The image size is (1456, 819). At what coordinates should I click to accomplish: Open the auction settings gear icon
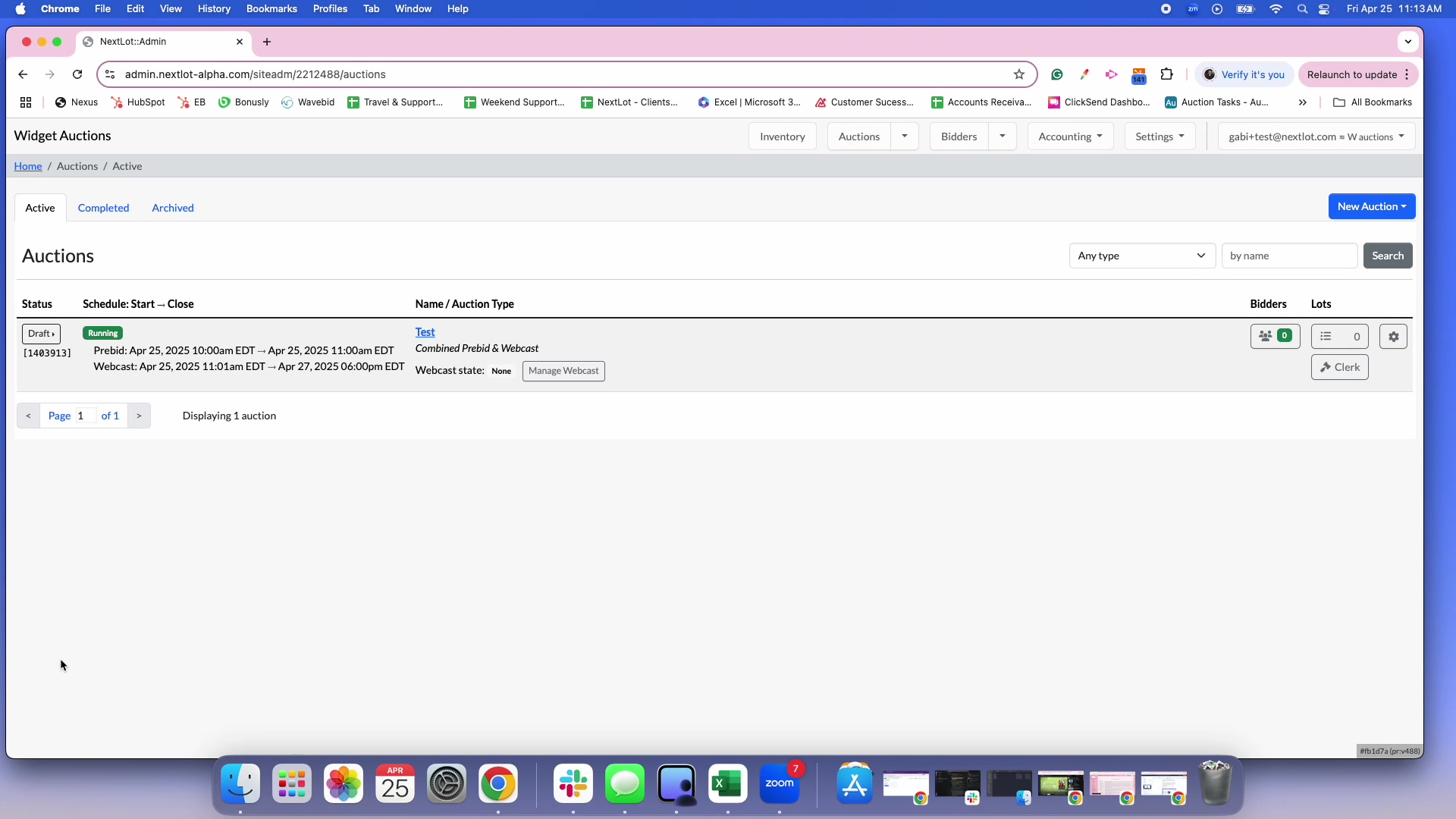(1393, 337)
